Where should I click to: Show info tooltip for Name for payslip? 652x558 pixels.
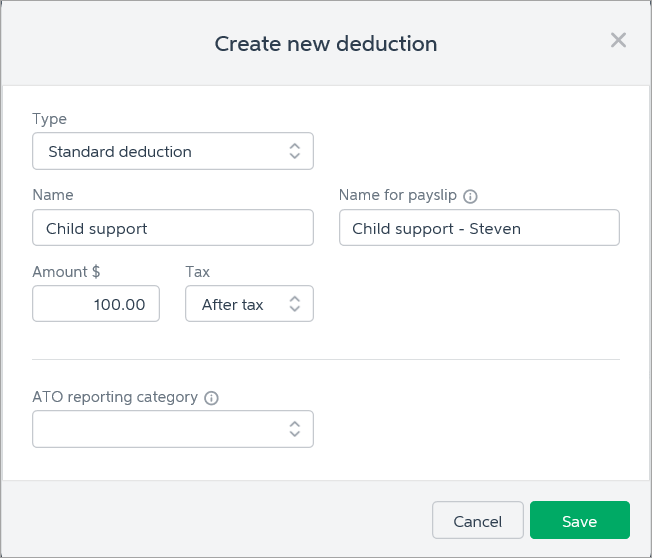pos(470,196)
